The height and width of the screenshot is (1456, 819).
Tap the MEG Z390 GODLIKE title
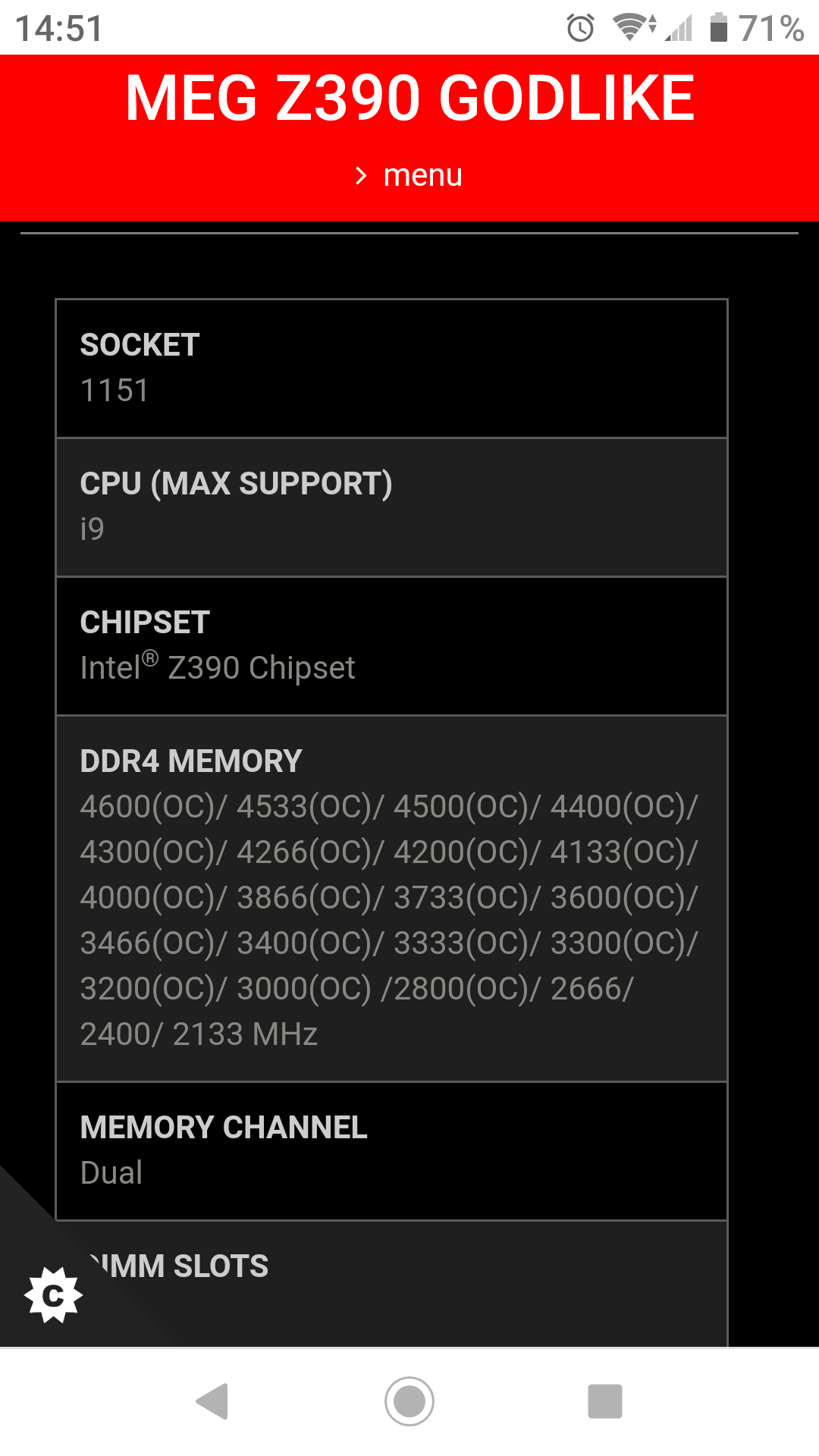point(409,98)
